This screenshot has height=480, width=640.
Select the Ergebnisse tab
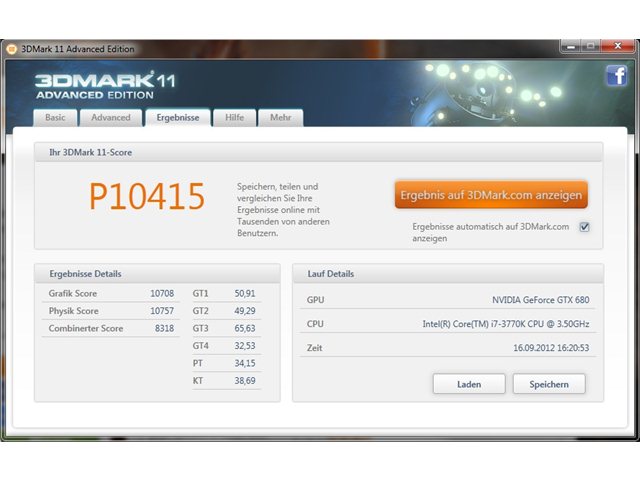click(x=178, y=118)
